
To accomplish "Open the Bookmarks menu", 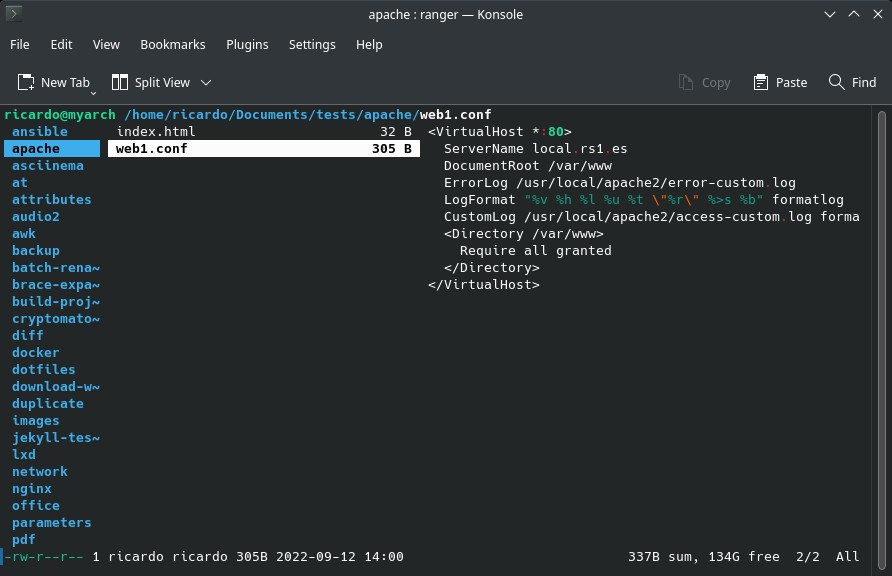I will [173, 44].
